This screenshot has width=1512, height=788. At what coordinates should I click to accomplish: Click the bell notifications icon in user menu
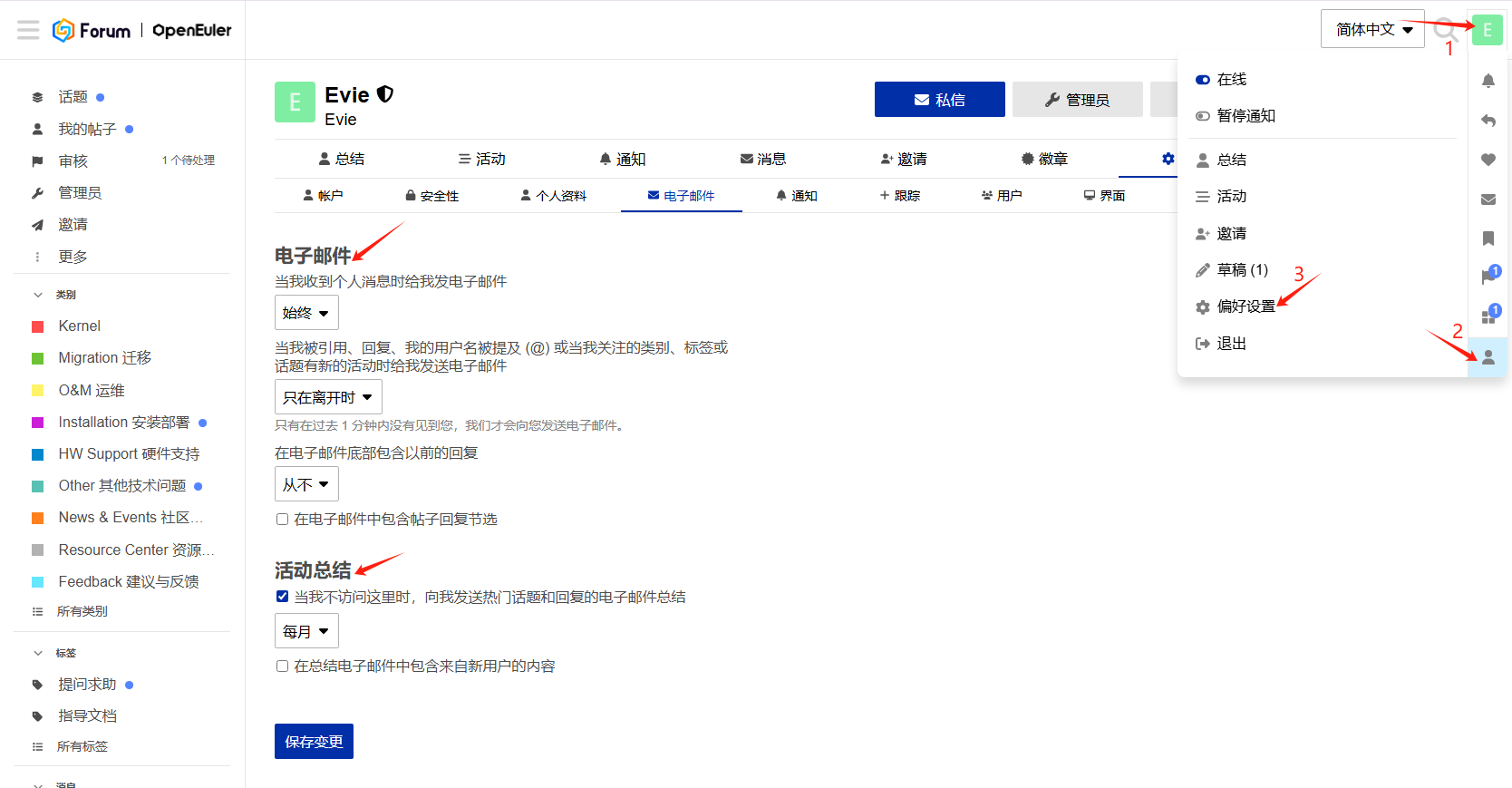(x=1488, y=81)
